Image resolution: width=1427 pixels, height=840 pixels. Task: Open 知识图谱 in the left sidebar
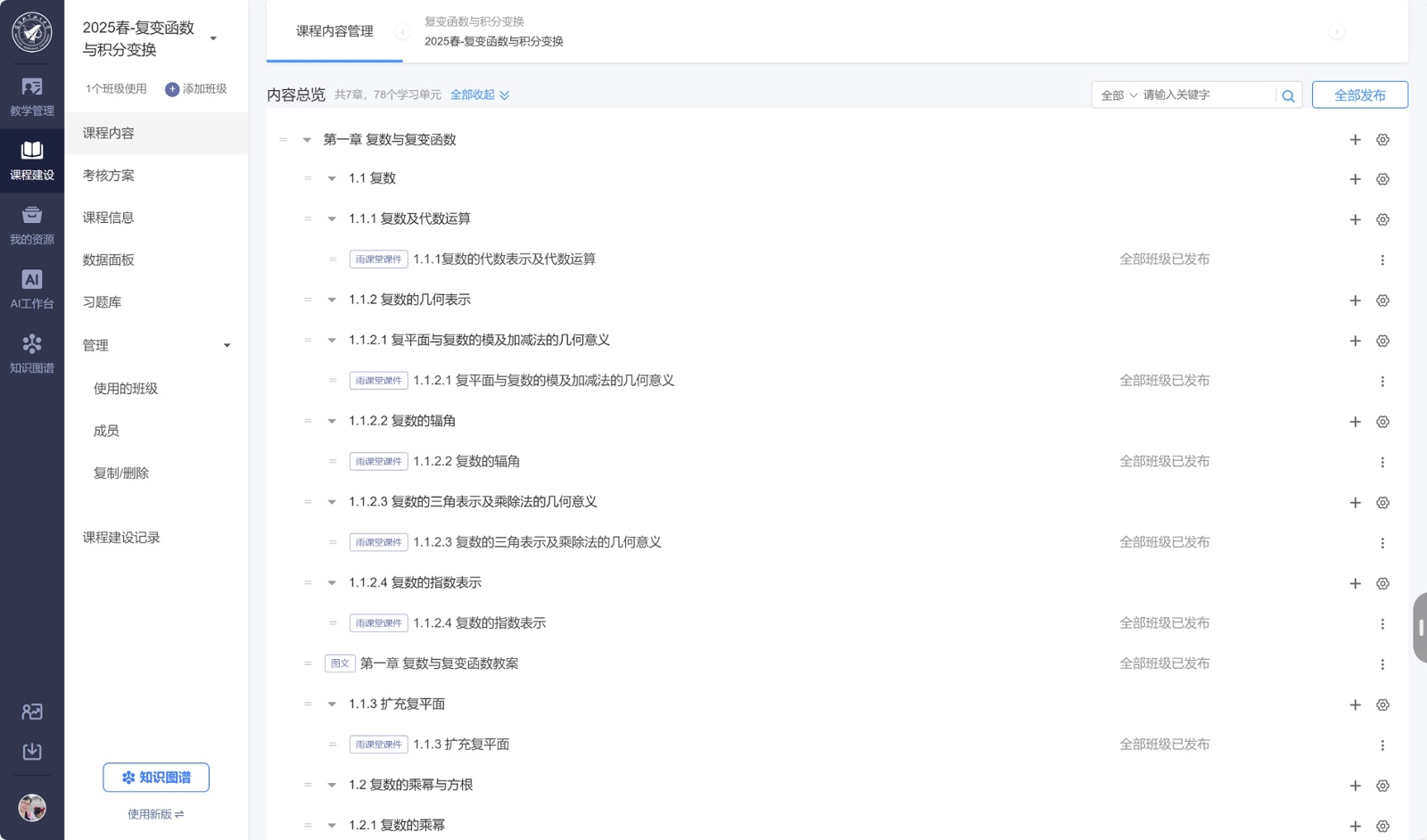32,353
